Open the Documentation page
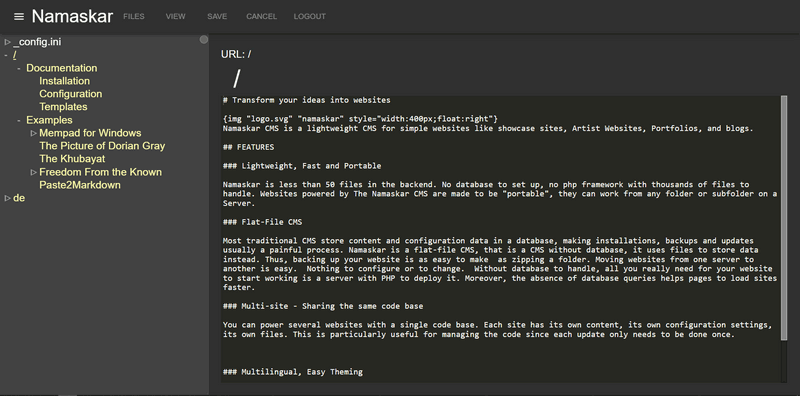Image resolution: width=800 pixels, height=396 pixels. [62, 68]
